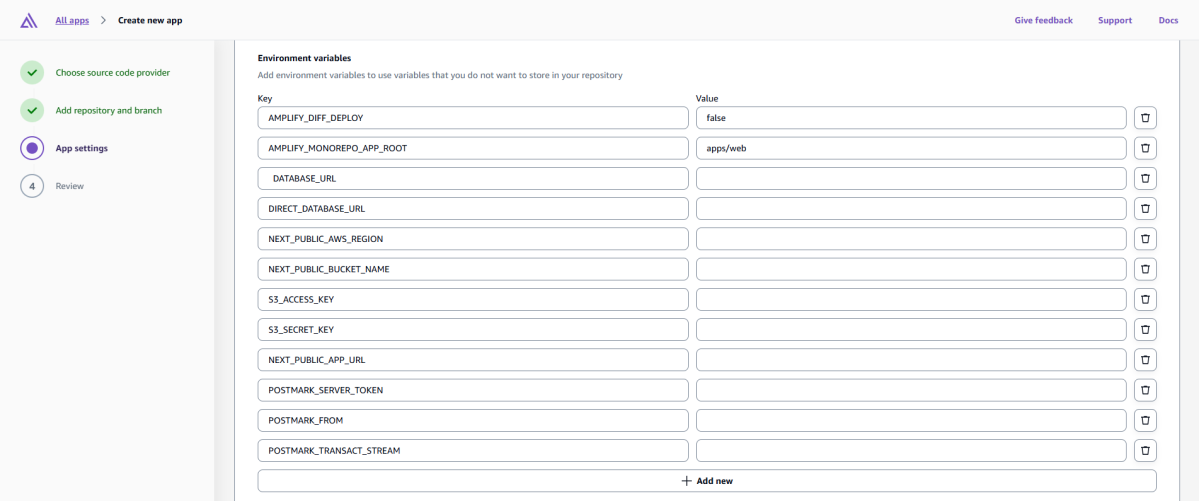Image resolution: width=1199 pixels, height=501 pixels.
Task: Open the Docs link
Action: point(1168,21)
